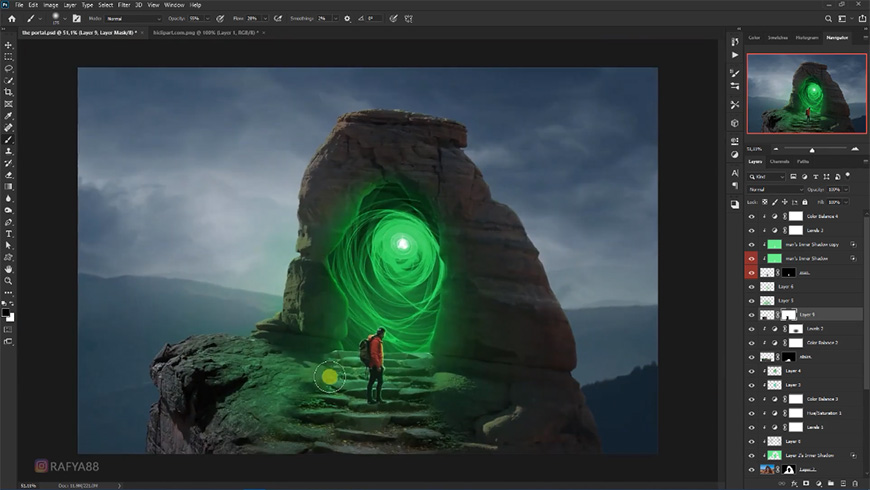Open the brush Mode dropdown

click(133, 18)
